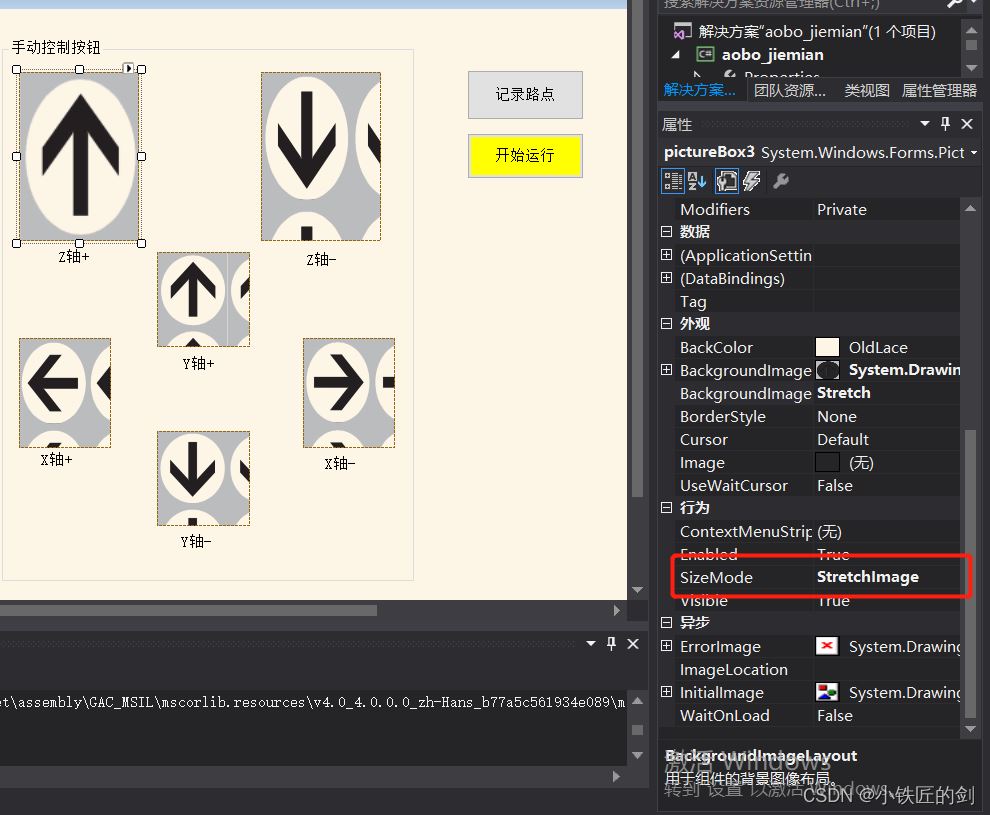Image resolution: width=990 pixels, height=815 pixels.
Task: Select the Cursor Default value
Action: pyautogui.click(x=843, y=439)
